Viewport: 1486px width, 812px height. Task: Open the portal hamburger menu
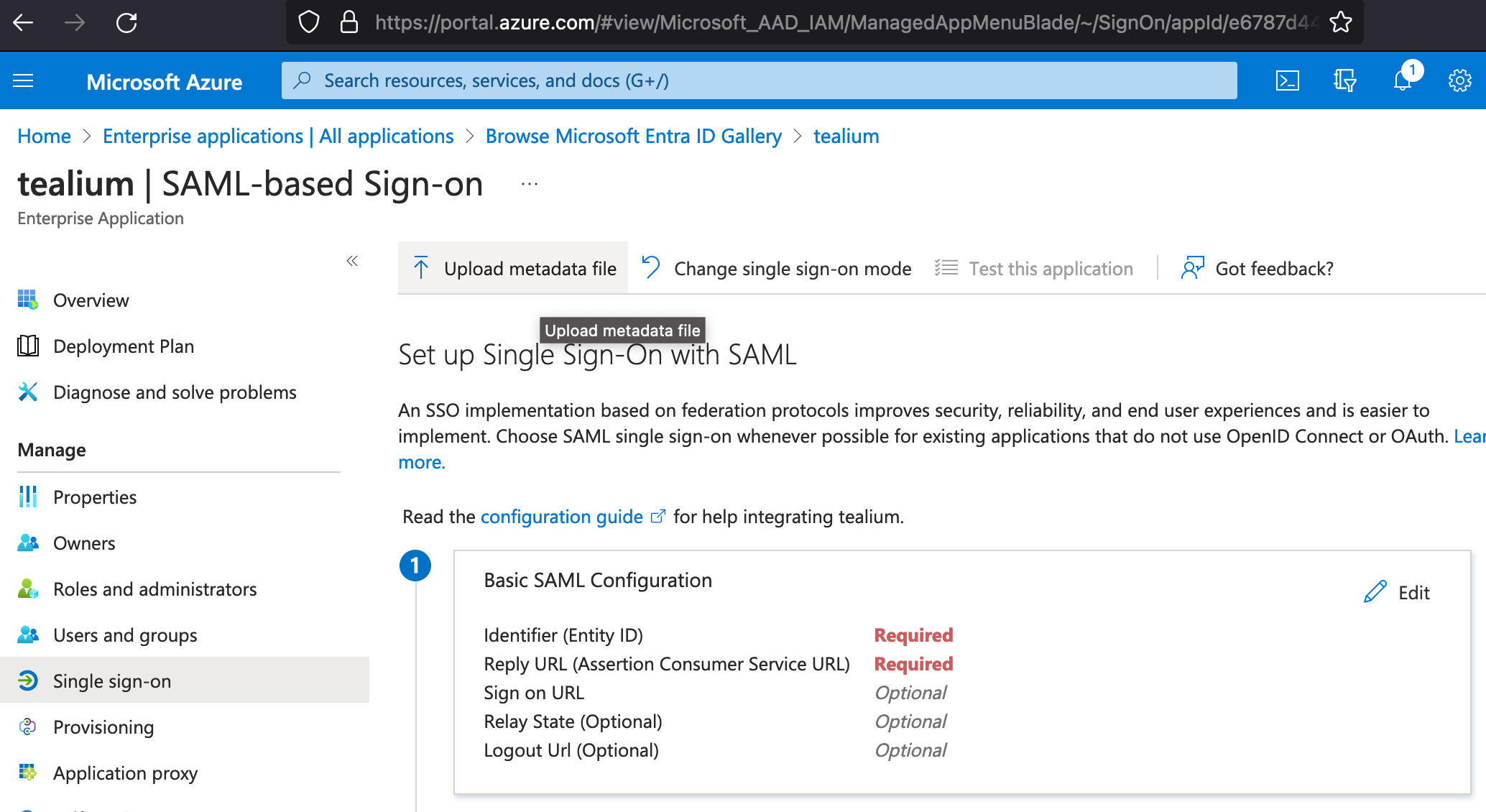point(23,80)
